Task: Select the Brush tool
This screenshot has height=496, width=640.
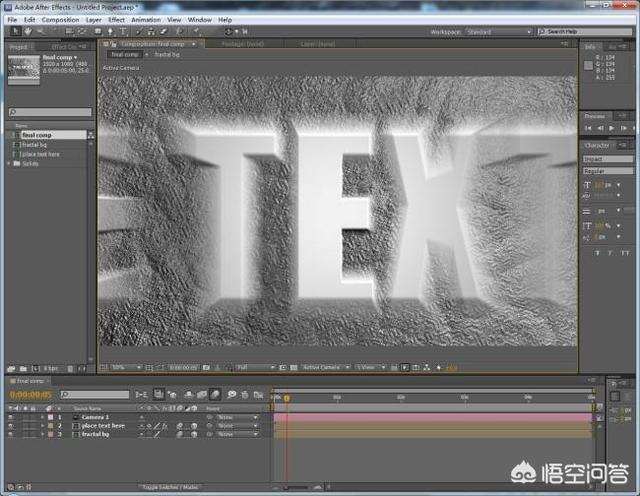Action: (138, 31)
